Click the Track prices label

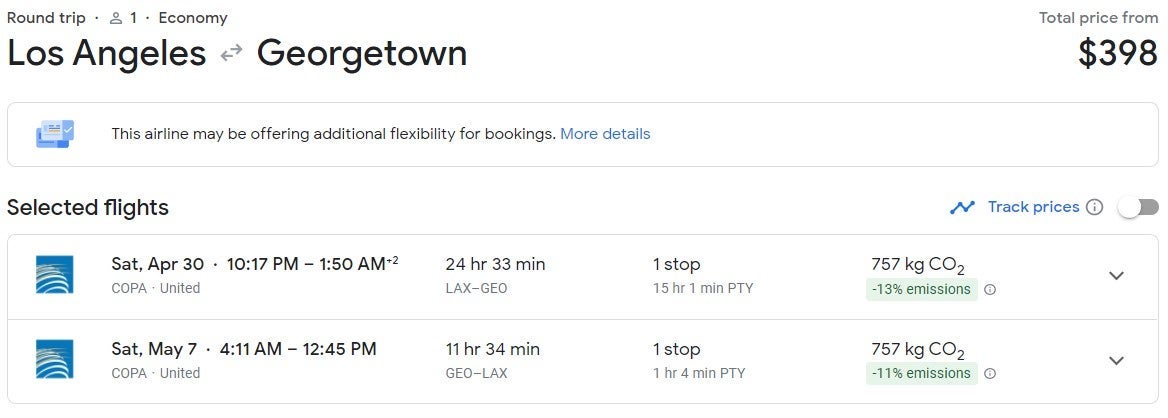1033,207
